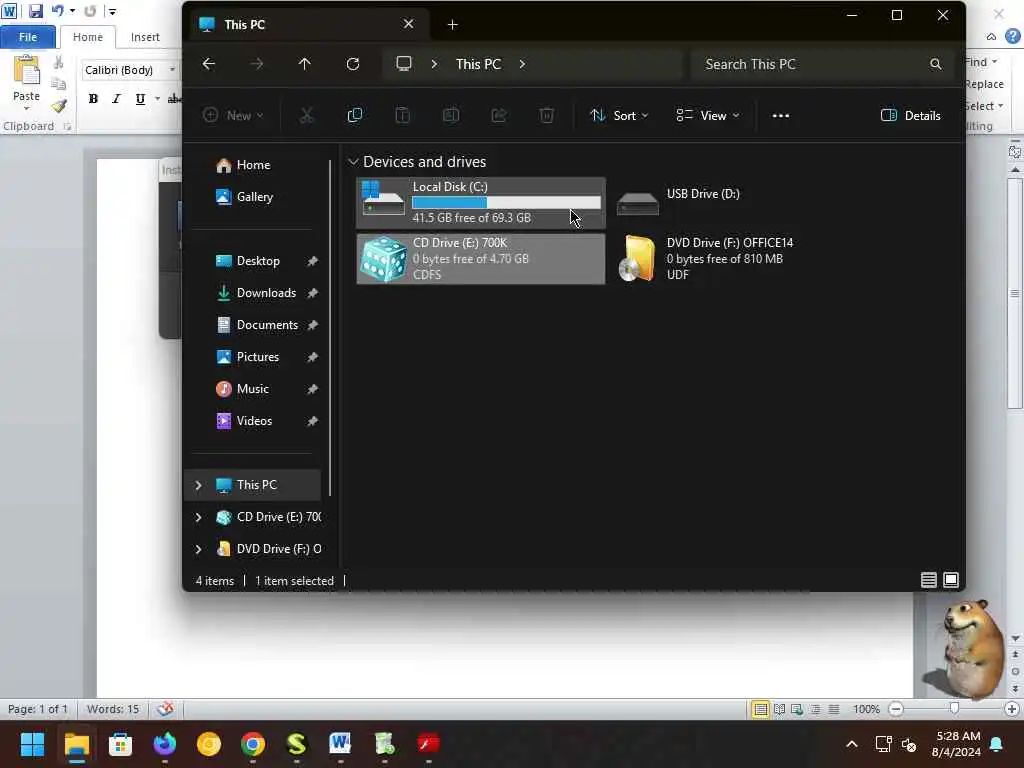Open Windows Start menu

[32, 744]
